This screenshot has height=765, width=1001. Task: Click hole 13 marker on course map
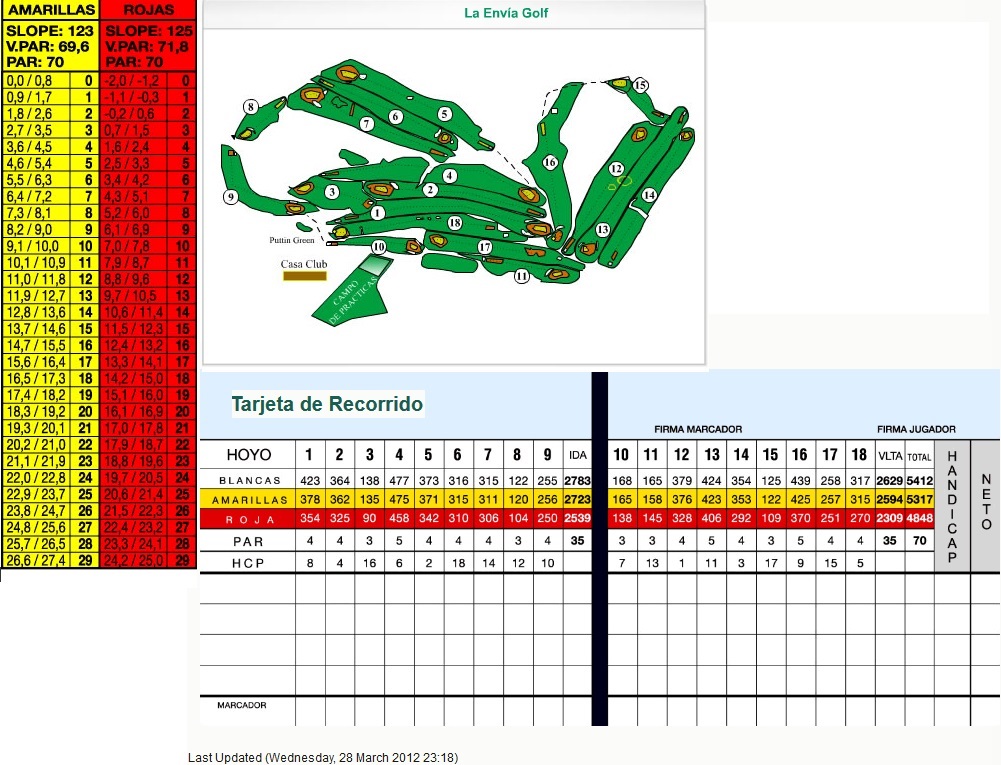coord(602,229)
